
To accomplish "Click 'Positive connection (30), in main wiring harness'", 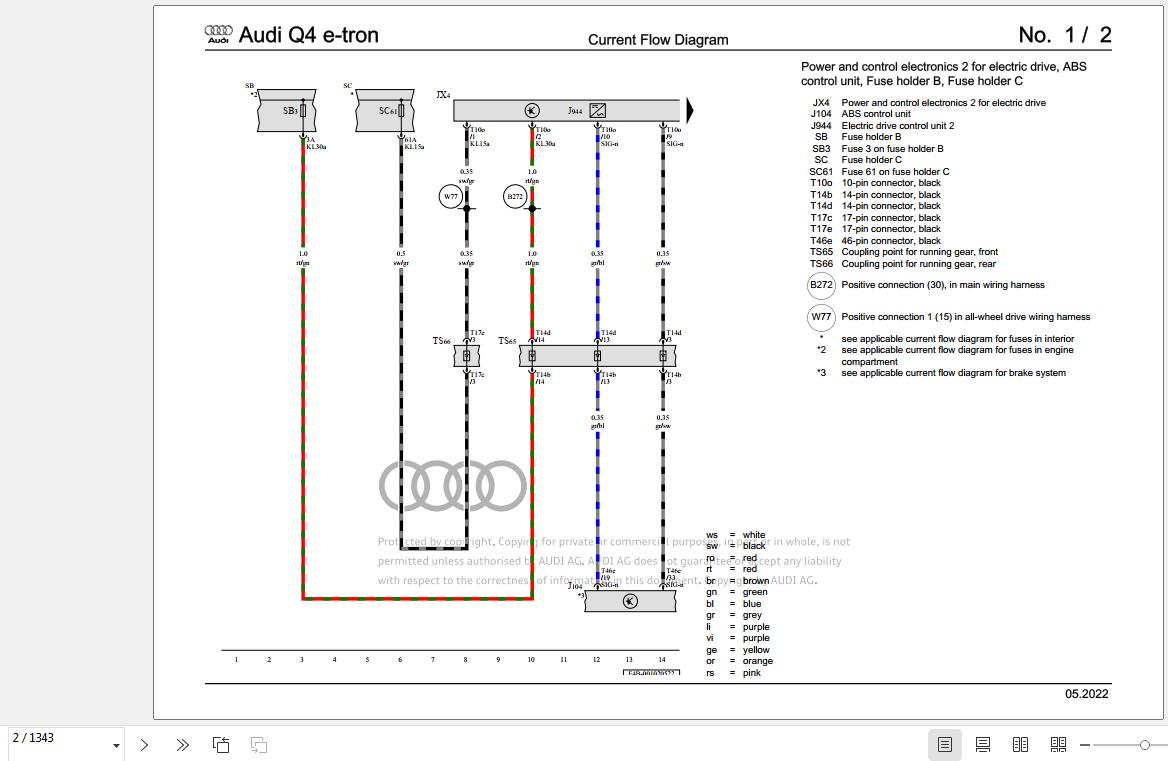I will click(x=943, y=285).
